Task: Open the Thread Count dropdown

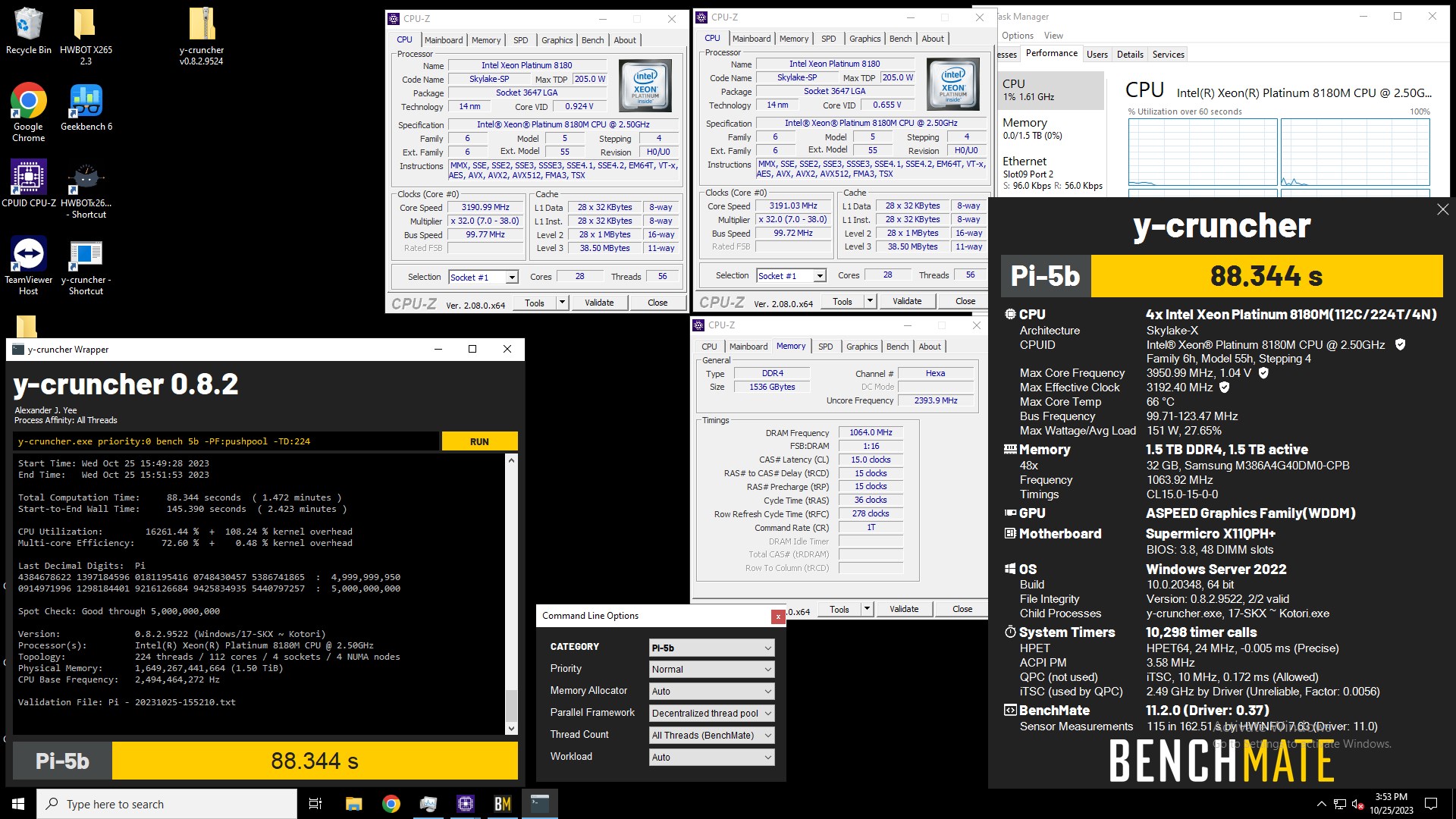Action: [x=712, y=735]
